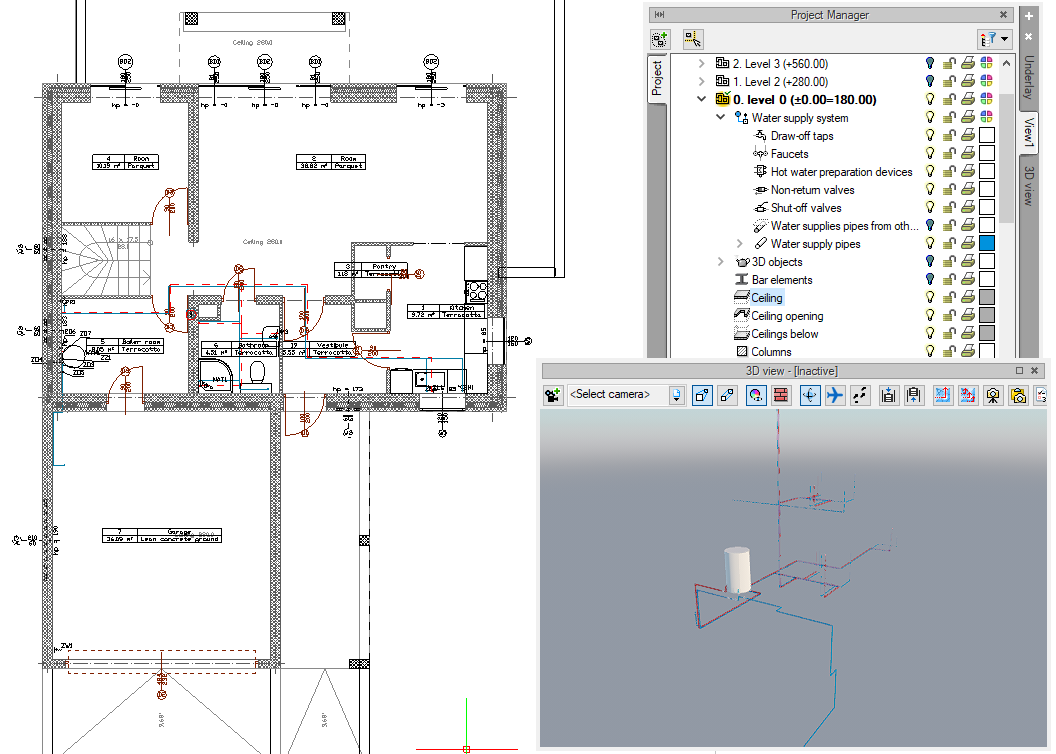Click the four-color icon for Water supply system
The height and width of the screenshot is (754, 1056).
point(987,117)
